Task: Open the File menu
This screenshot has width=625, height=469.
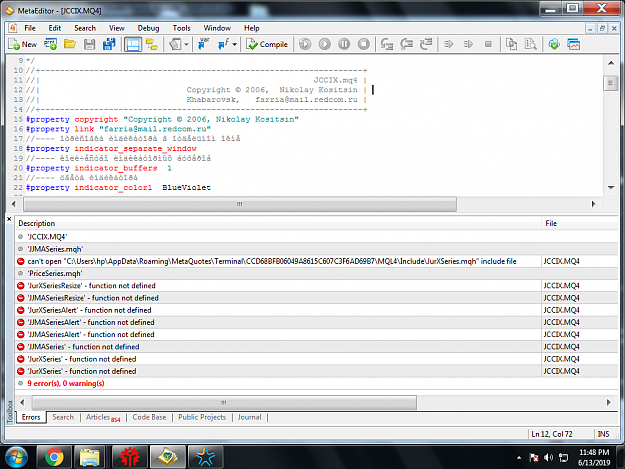Action: pos(30,28)
